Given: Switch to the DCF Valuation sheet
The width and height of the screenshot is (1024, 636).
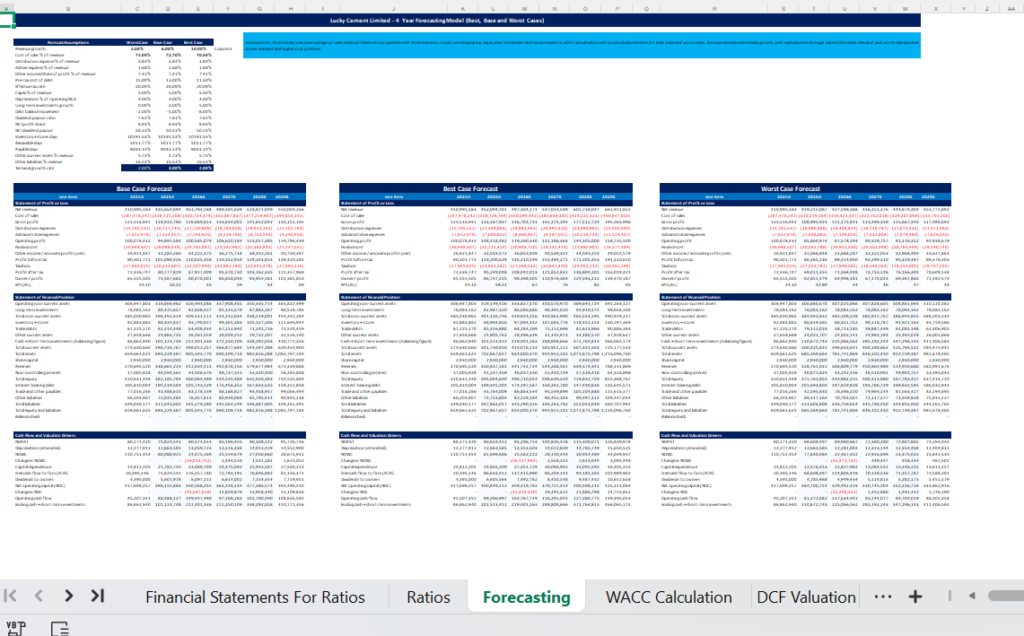Looking at the screenshot, I should pos(806,597).
